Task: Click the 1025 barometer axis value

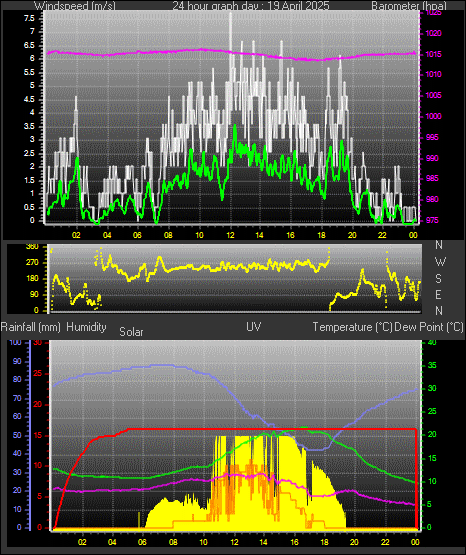Action: (x=433, y=13)
